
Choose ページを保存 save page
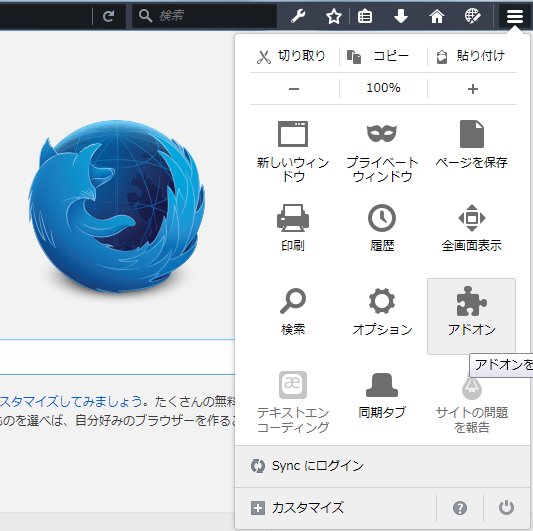(472, 144)
